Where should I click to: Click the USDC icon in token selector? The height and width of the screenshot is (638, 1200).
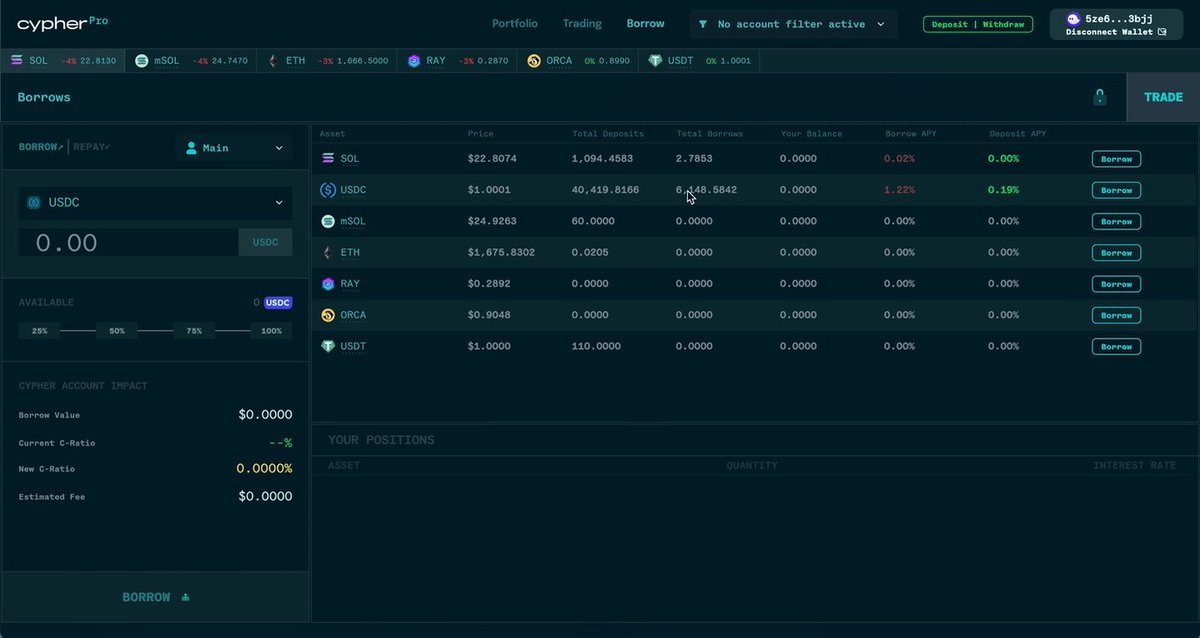33,203
